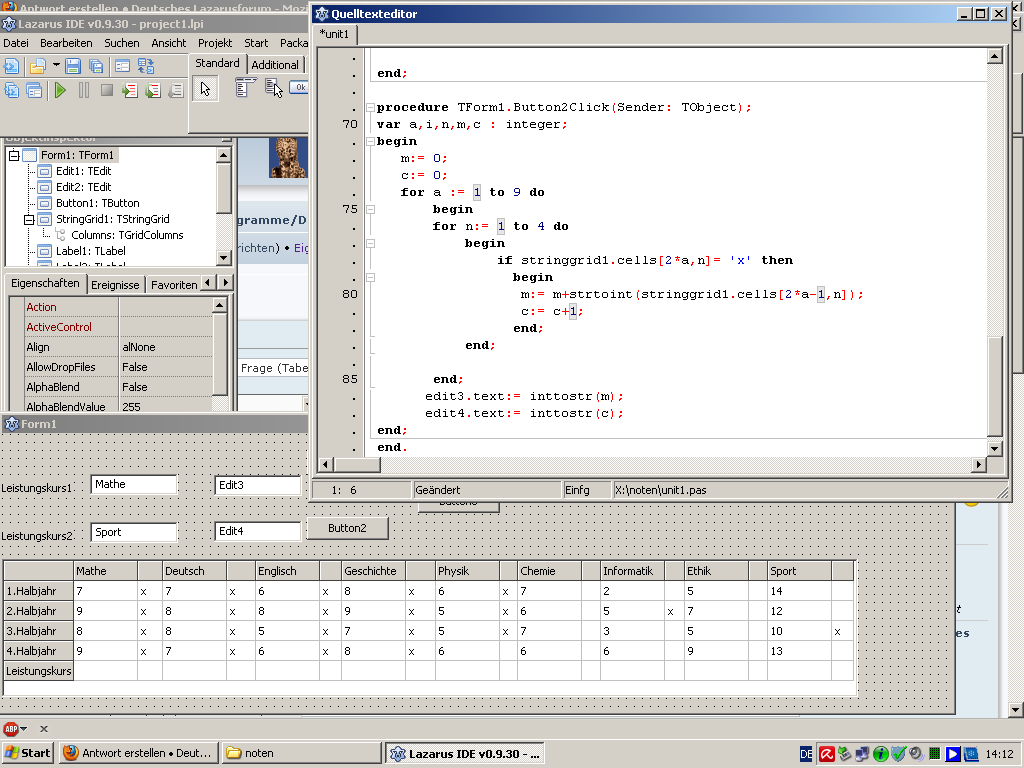
Task: Open the dropdown arrow beside Open icon
Action: point(56,66)
